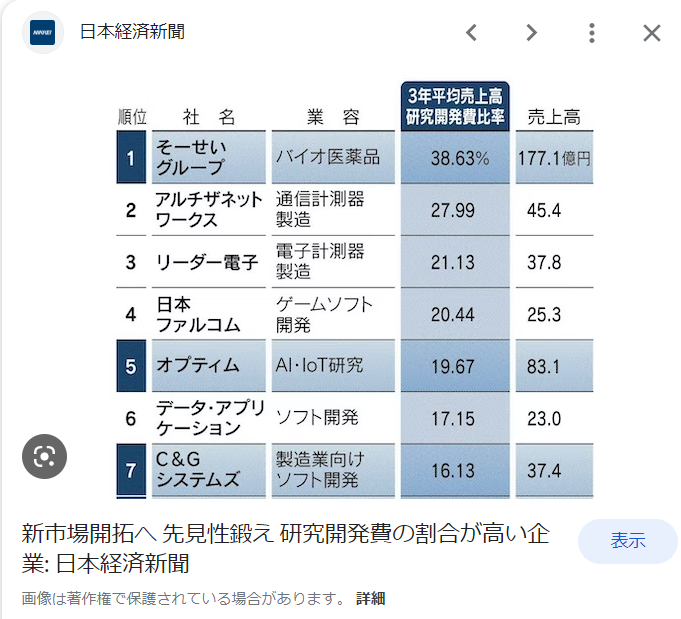Click the 通信計測器製造 business cell
Image resolution: width=681 pixels, height=619 pixels.
333,210
